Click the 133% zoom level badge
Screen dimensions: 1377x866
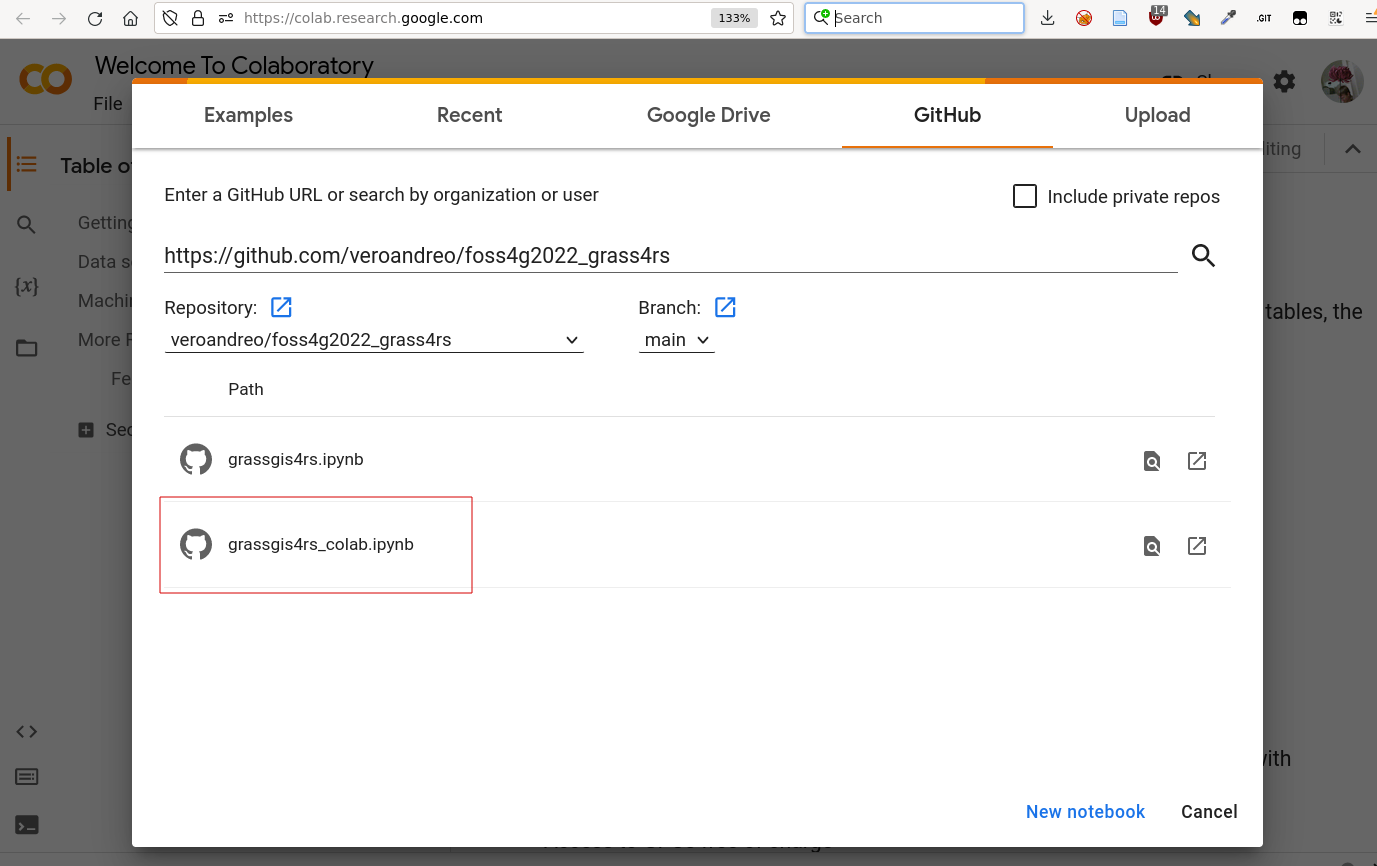point(734,18)
